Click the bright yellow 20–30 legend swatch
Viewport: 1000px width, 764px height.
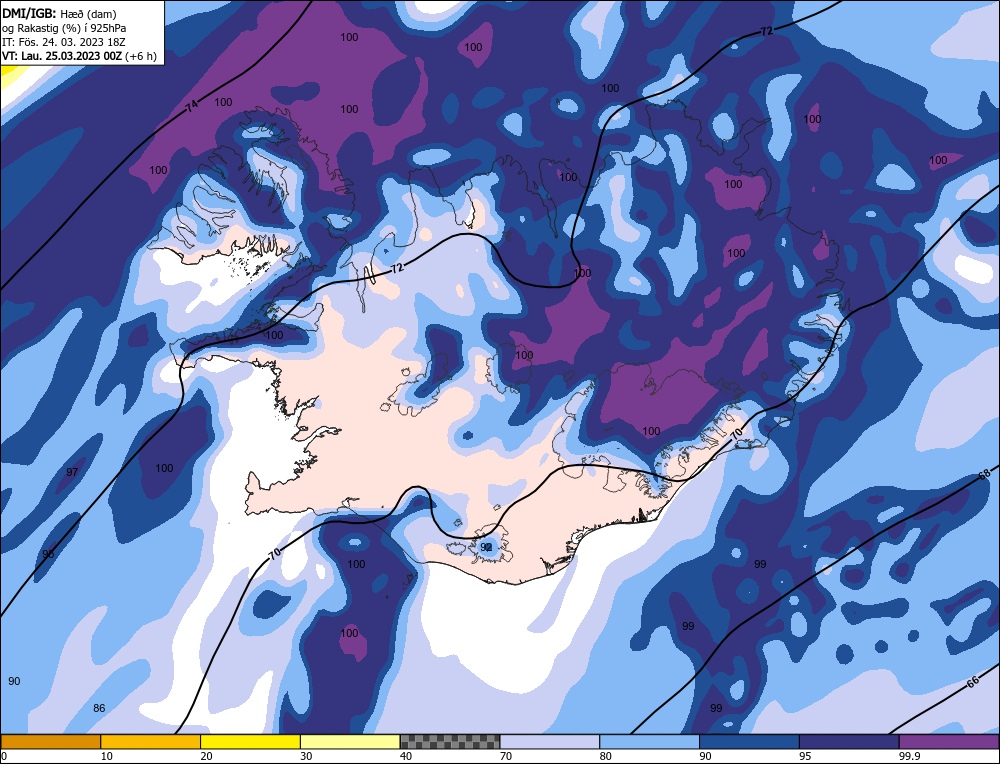pyautogui.click(x=250, y=741)
